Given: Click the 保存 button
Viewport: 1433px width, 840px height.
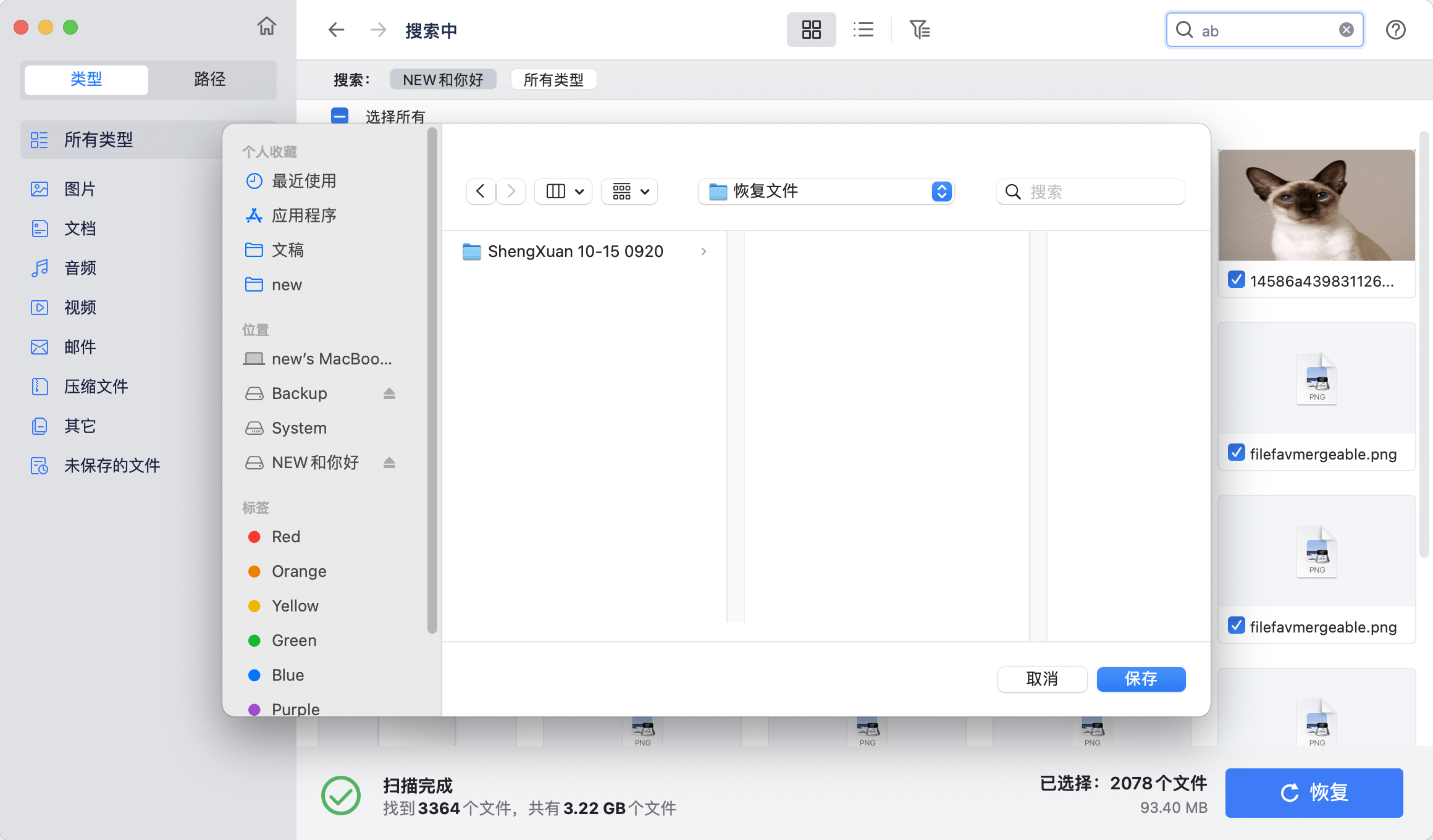Looking at the screenshot, I should point(1140,679).
